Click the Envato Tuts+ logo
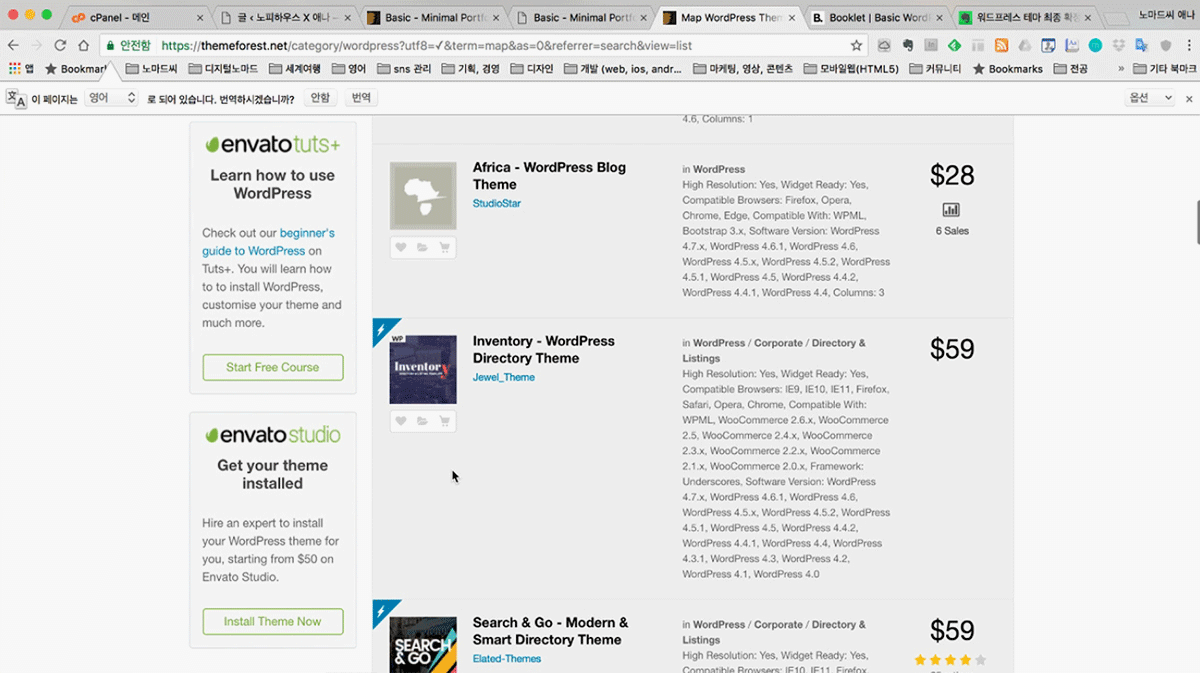The height and width of the screenshot is (673, 1200). (272, 145)
